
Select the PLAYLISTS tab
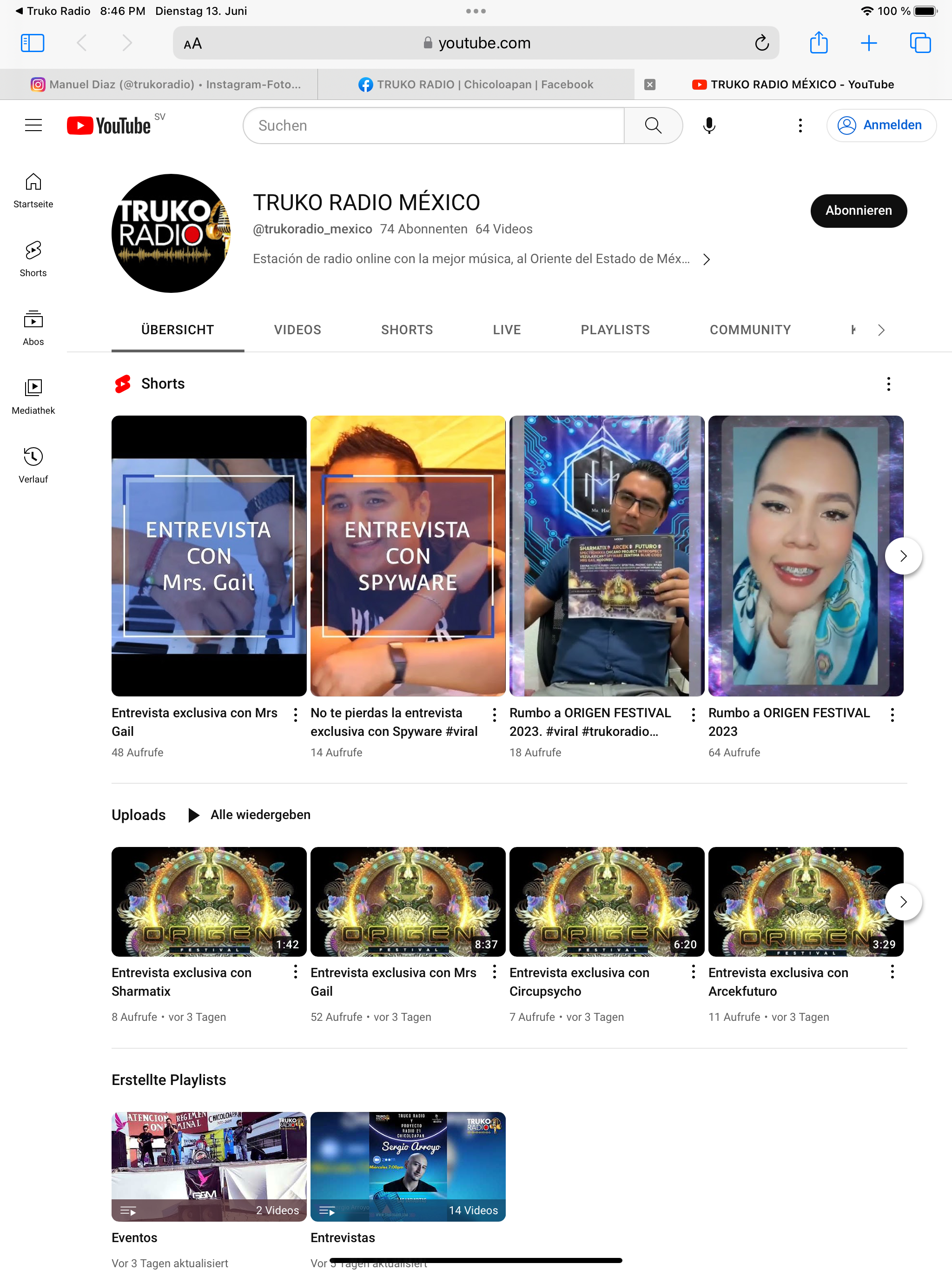pos(615,330)
